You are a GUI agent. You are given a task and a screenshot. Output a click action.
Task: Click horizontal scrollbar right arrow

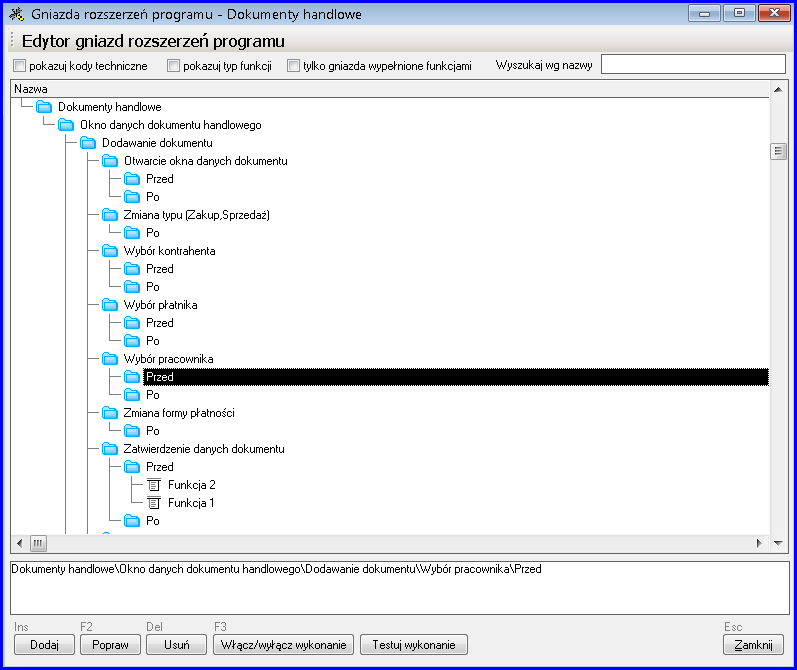[x=759, y=543]
